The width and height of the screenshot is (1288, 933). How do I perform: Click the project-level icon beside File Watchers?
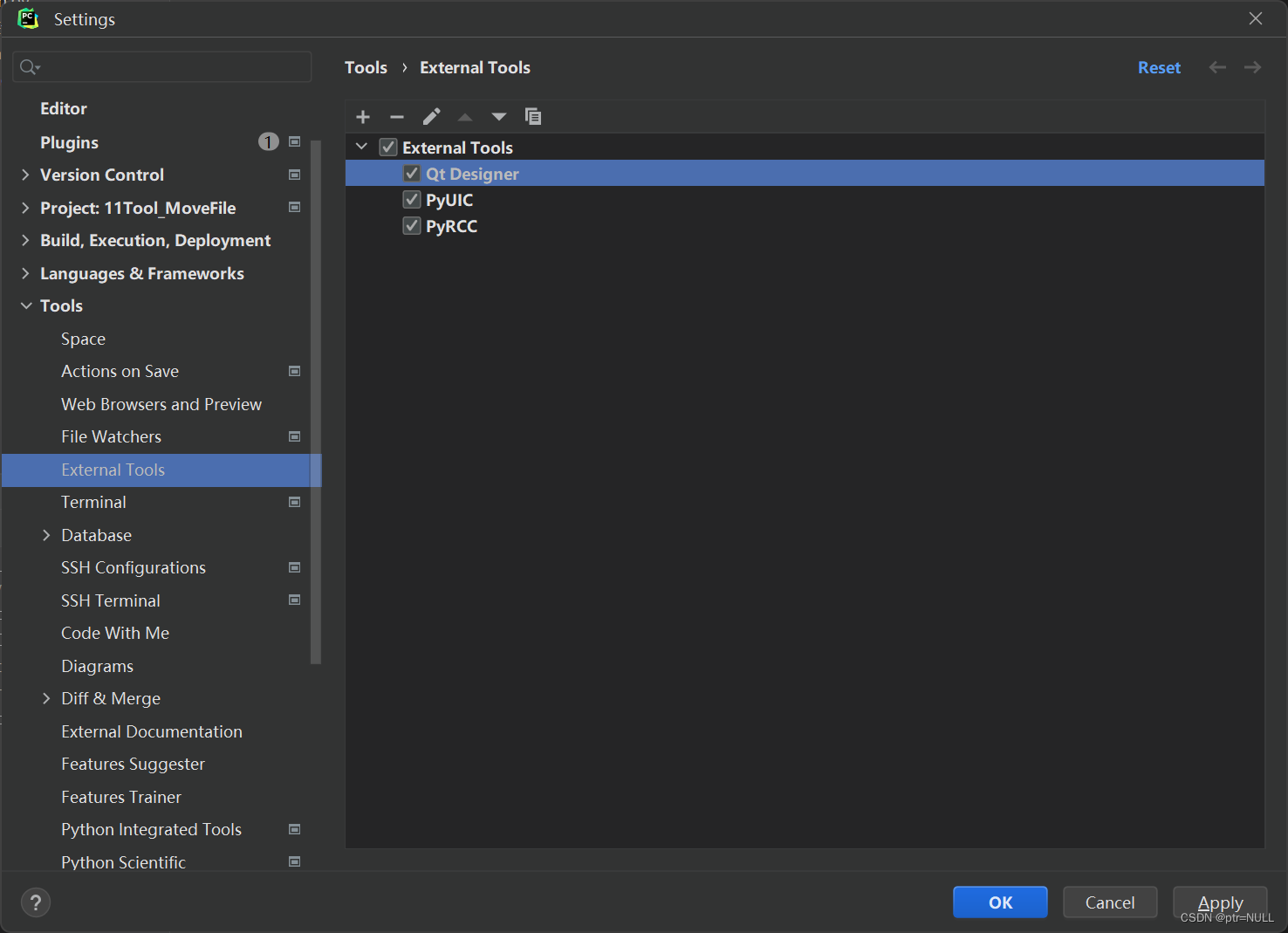tap(295, 436)
